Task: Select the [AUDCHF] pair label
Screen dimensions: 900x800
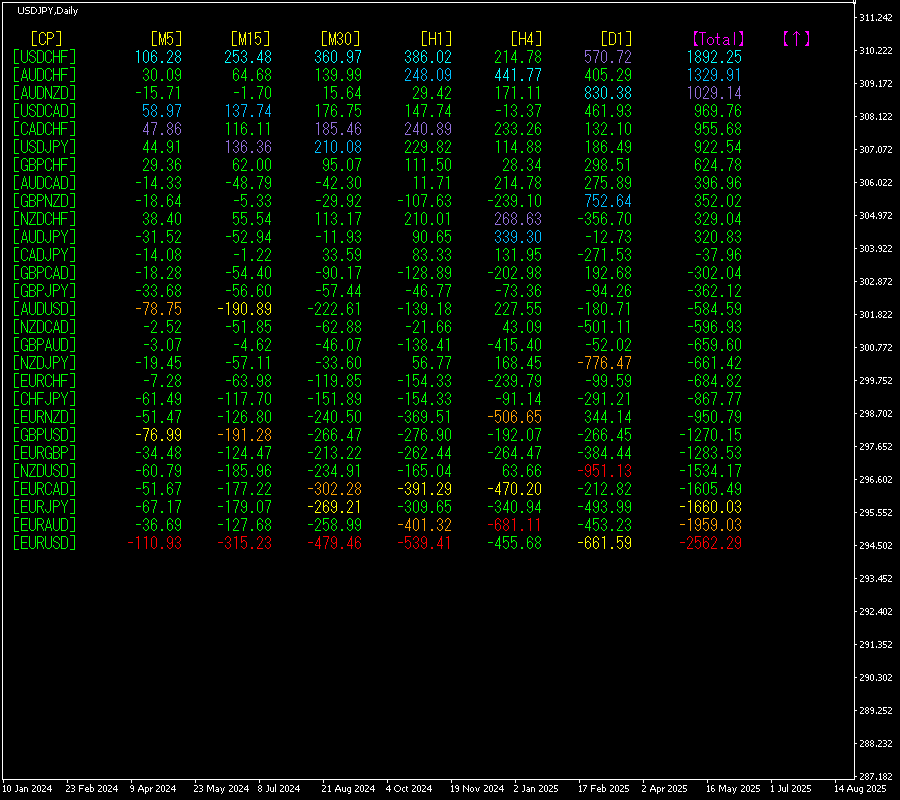Action: (44, 75)
